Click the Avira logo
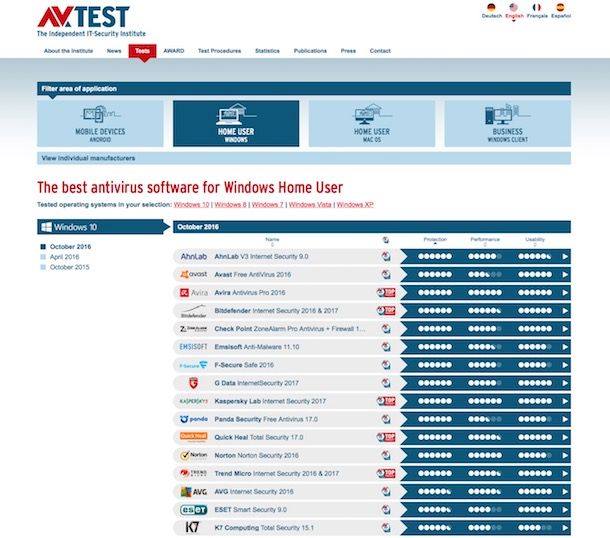Image resolution: width=610 pixels, height=538 pixels. (x=194, y=293)
